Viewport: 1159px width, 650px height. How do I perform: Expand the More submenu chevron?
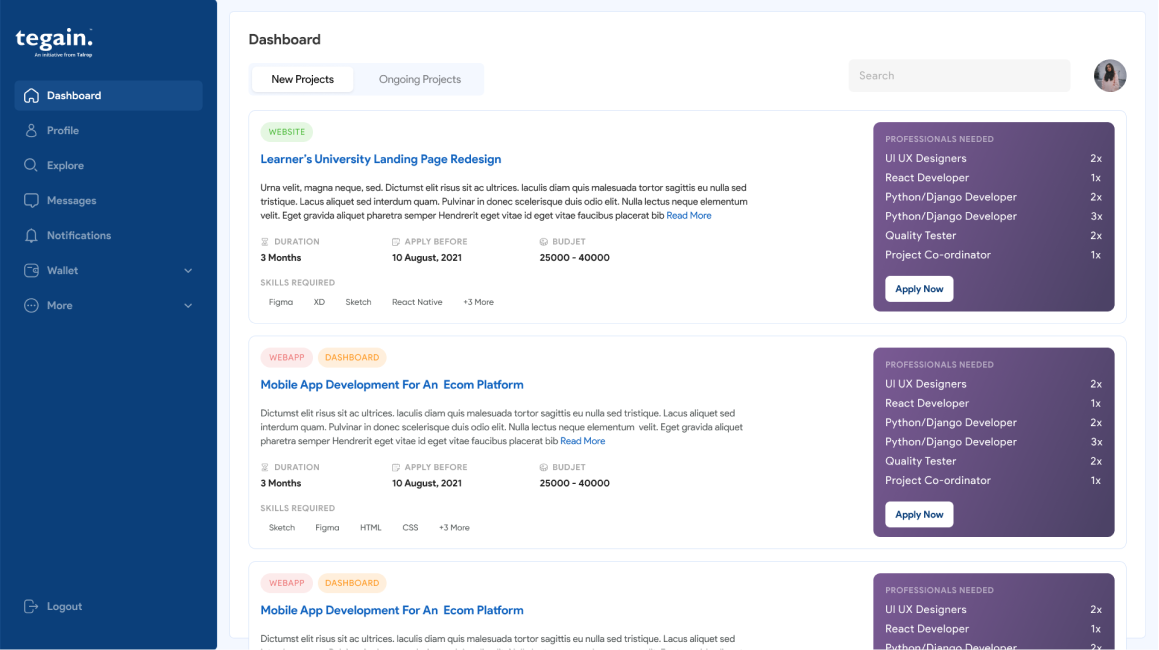click(x=188, y=306)
